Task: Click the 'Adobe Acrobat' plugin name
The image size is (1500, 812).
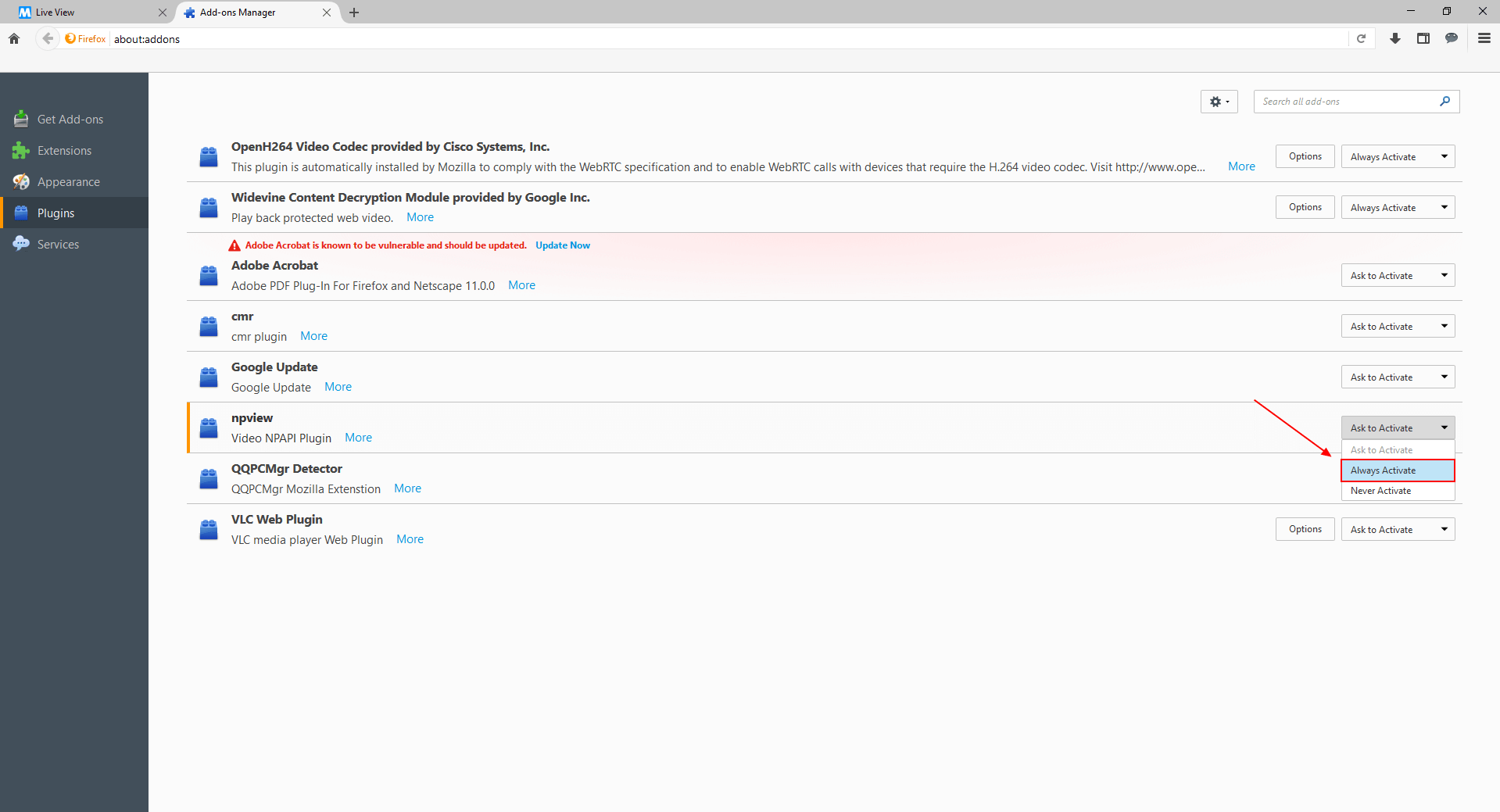Action: pos(274,266)
